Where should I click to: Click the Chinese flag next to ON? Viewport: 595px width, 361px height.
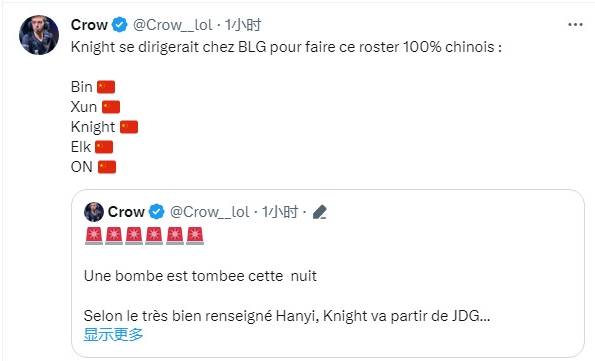coord(107,167)
